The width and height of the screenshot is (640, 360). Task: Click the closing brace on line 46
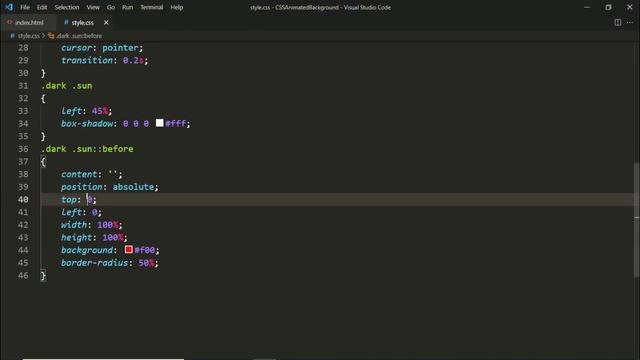pos(43,276)
